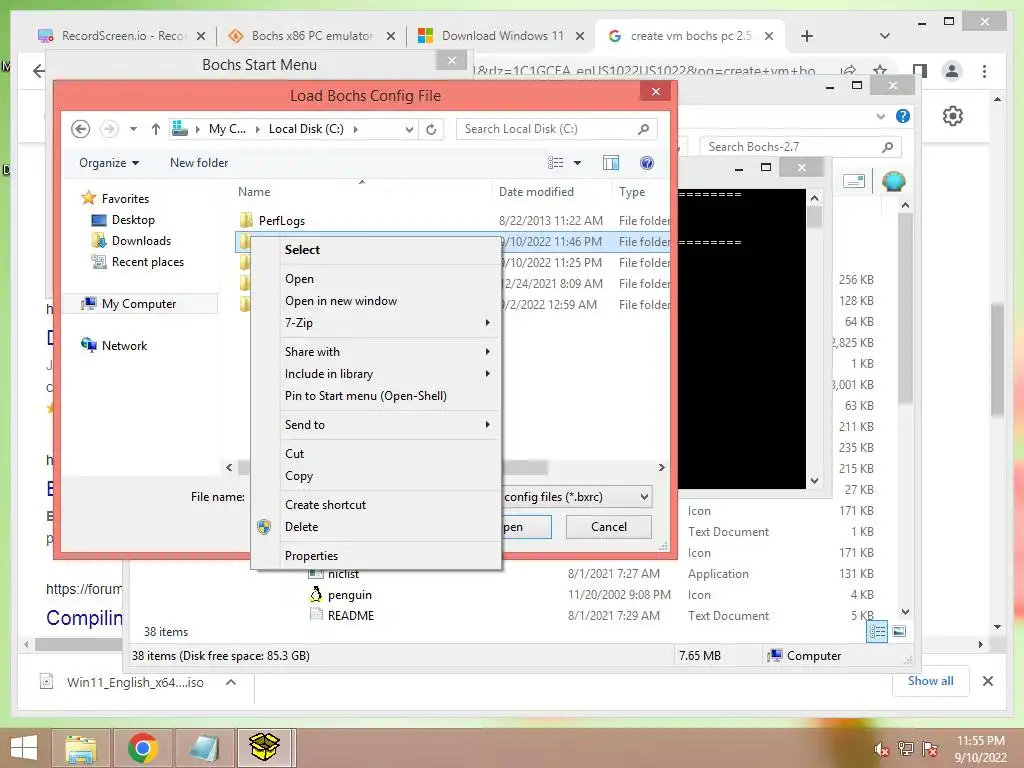Open Chrome settings gear icon on Google page
The image size is (1024, 768).
pyautogui.click(x=953, y=116)
